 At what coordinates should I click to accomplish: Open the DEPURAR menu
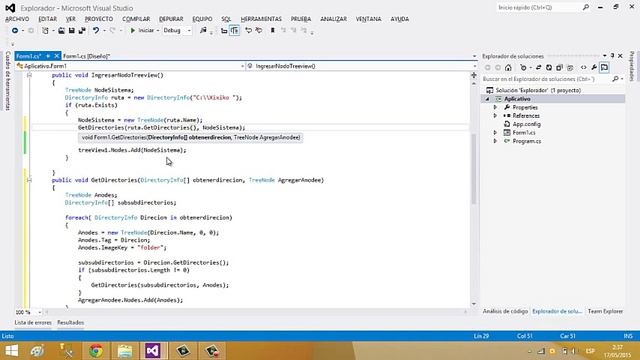pyautogui.click(x=171, y=19)
